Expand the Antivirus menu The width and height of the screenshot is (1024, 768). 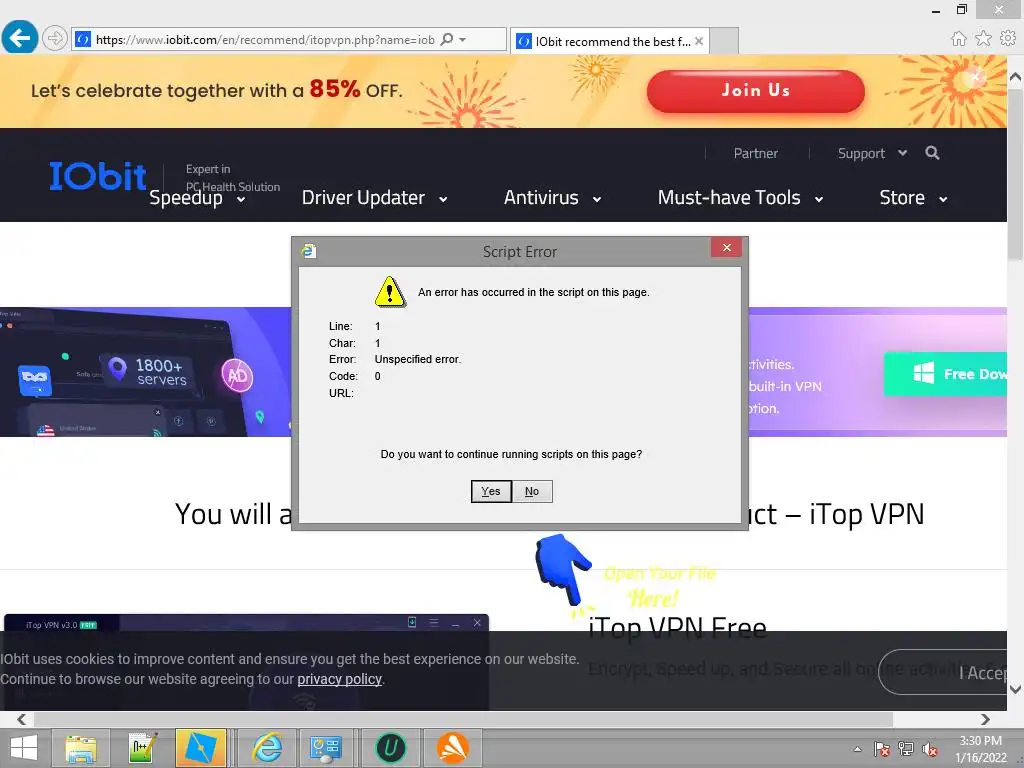(552, 198)
